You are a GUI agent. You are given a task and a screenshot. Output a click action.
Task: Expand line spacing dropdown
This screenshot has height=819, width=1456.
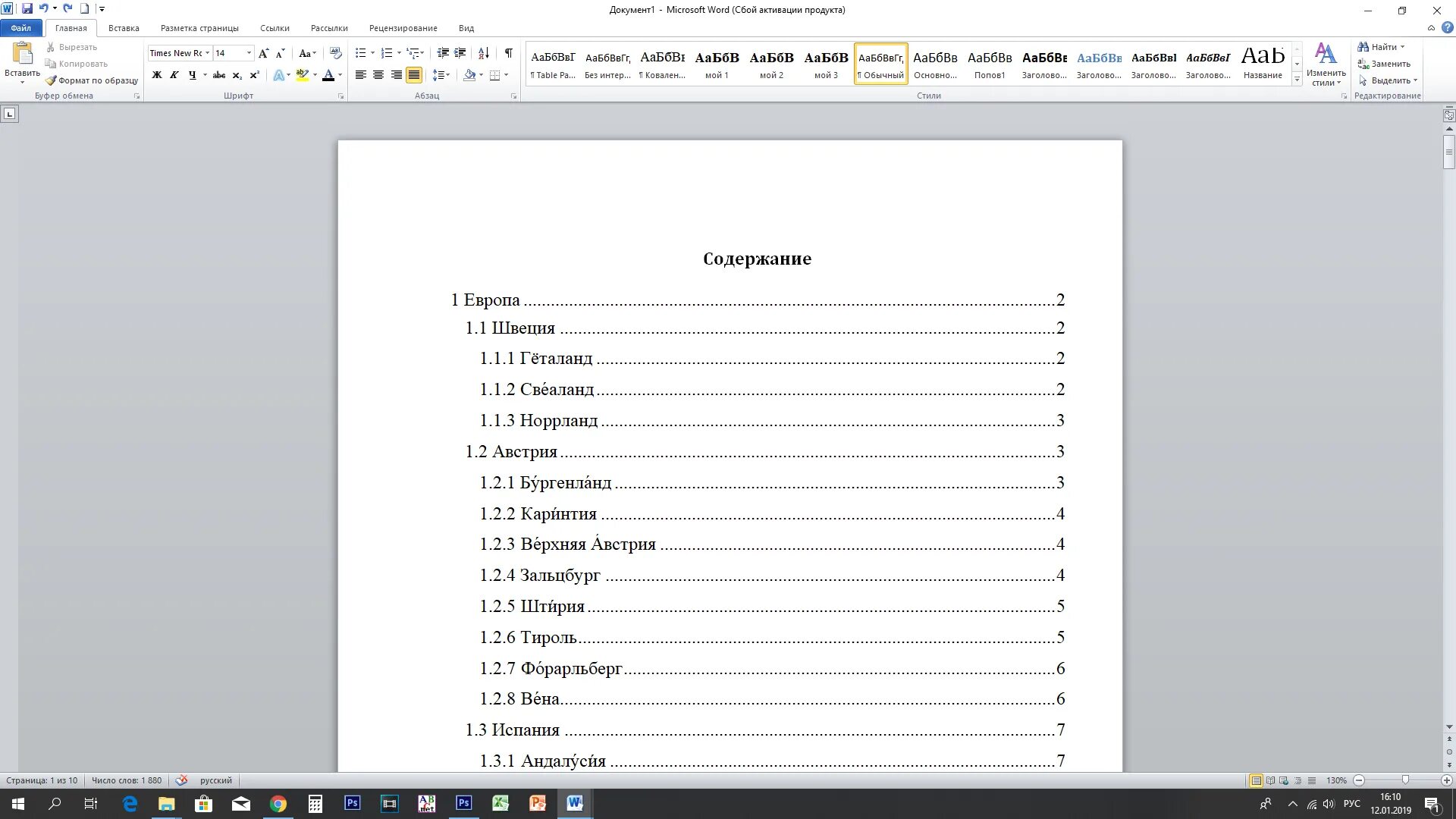point(448,75)
